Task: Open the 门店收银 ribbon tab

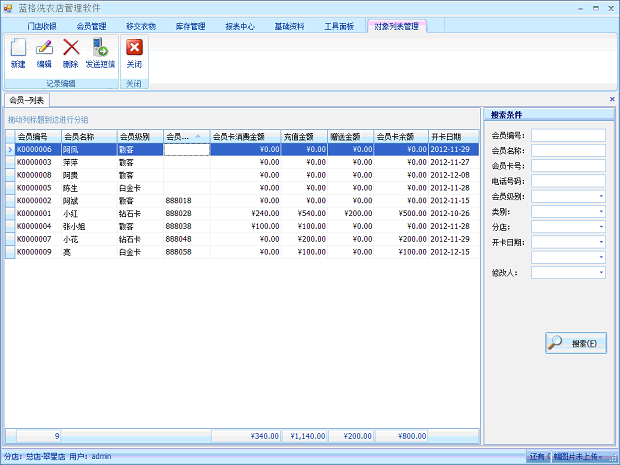Action: (x=42, y=26)
